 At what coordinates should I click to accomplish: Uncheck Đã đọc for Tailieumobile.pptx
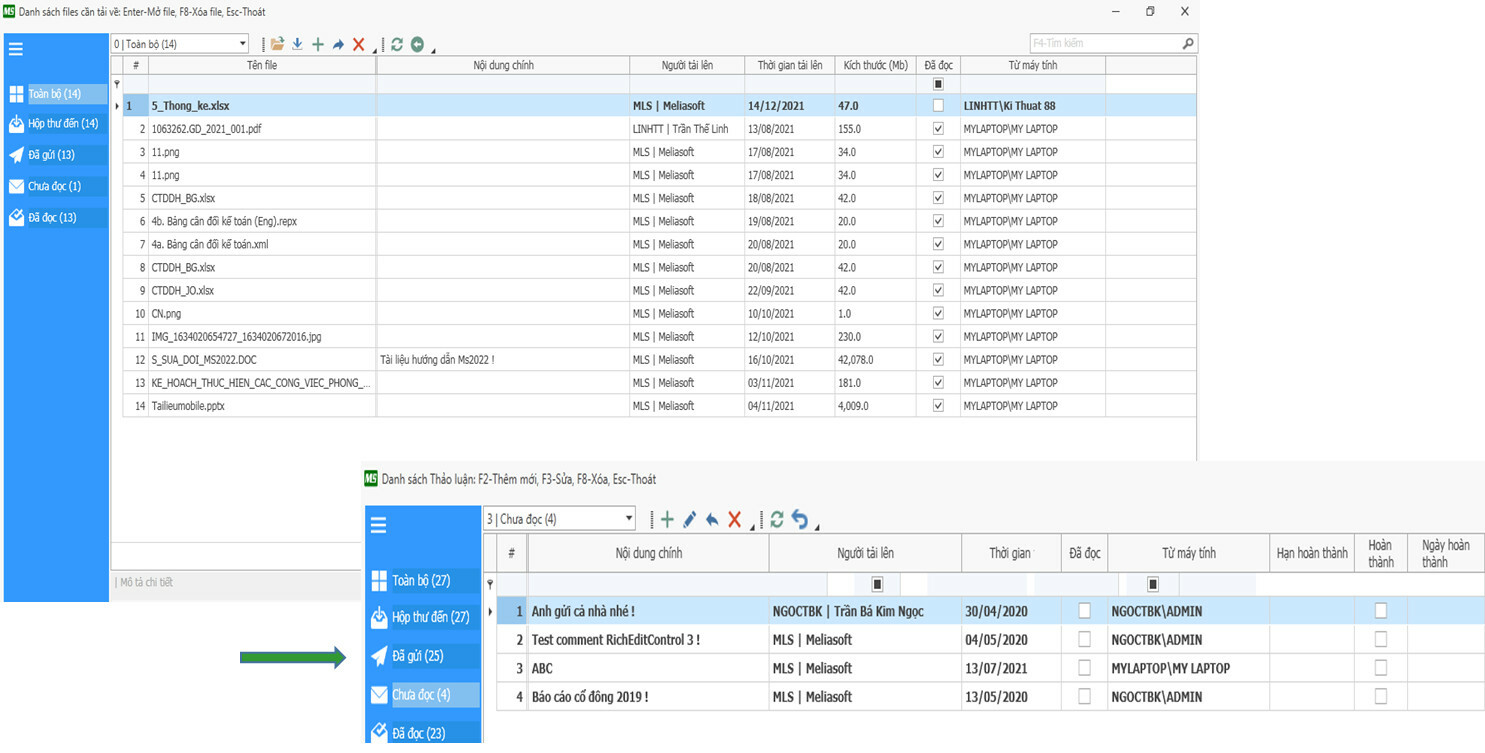coord(938,406)
